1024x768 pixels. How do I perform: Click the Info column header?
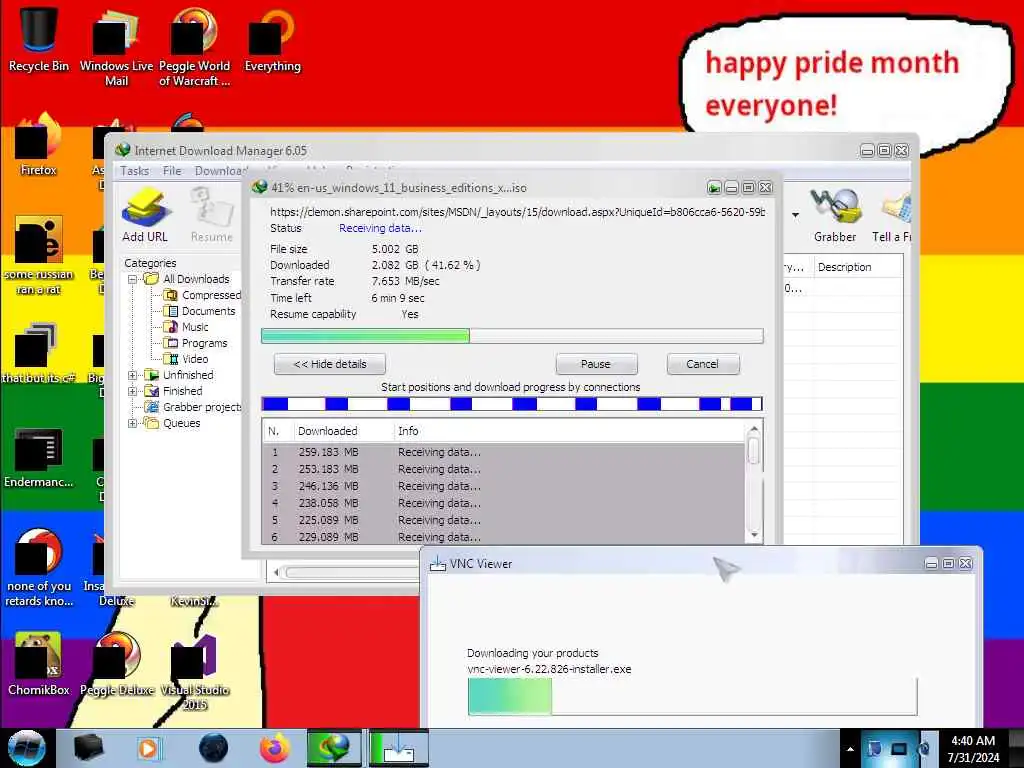click(568, 431)
